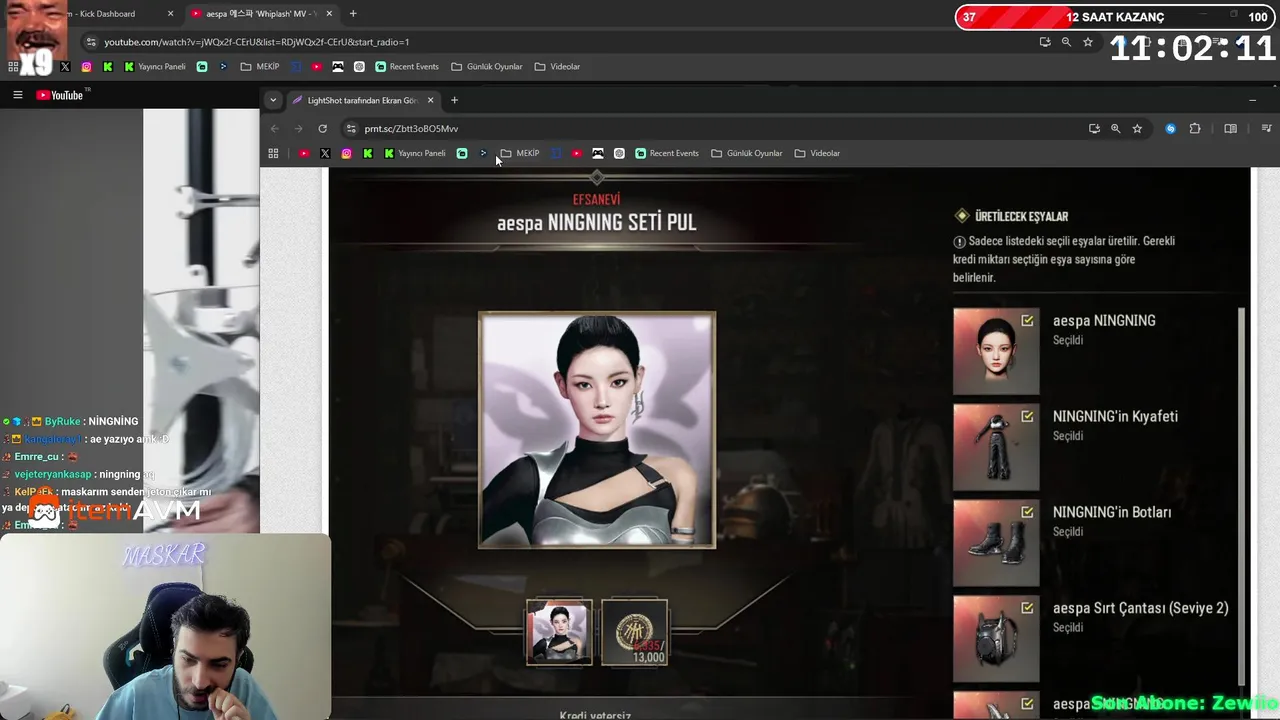Viewport: 1280px width, 720px height.
Task: Open X bookmark in front window bookmarks bar
Action: 325,153
